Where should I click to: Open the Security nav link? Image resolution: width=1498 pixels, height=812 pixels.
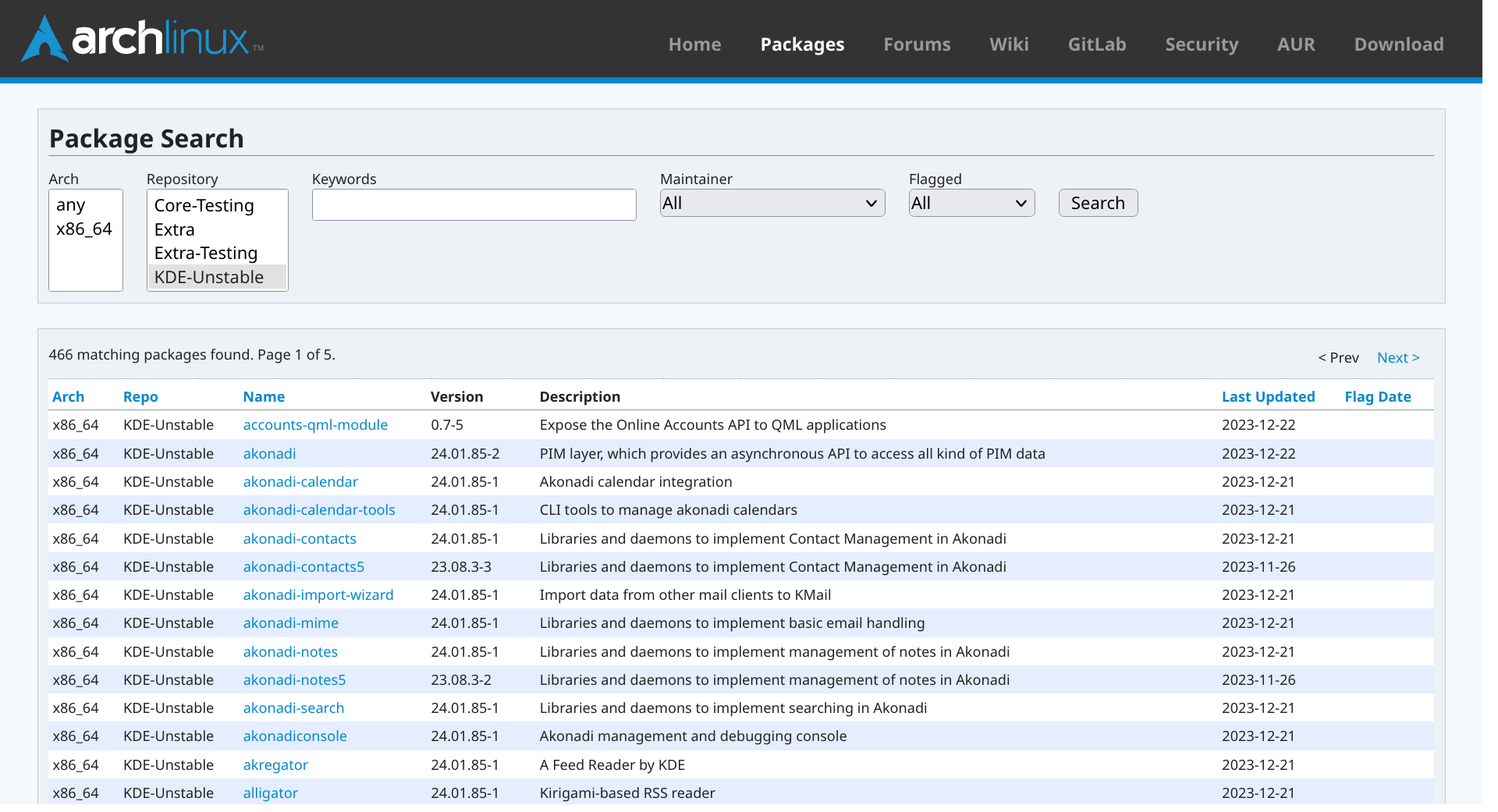click(x=1202, y=44)
